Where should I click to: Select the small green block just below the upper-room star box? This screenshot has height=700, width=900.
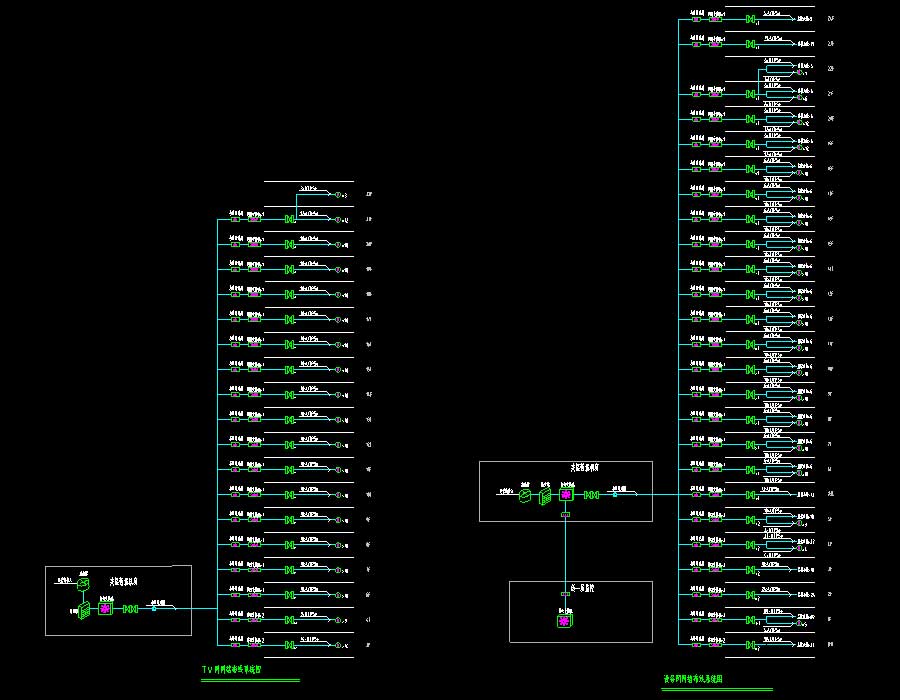565,515
